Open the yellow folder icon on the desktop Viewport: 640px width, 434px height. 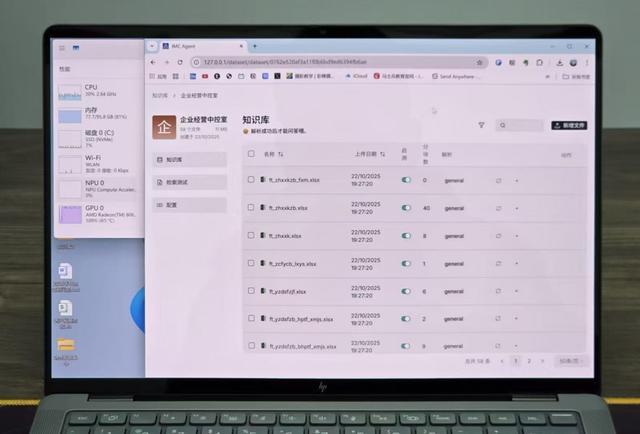point(66,345)
